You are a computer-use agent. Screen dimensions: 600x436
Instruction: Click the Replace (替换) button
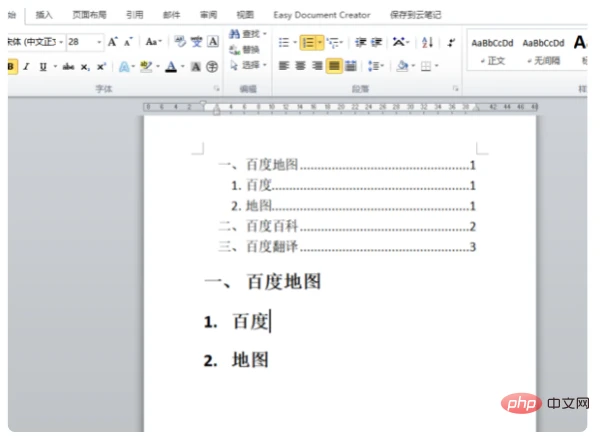coord(245,50)
